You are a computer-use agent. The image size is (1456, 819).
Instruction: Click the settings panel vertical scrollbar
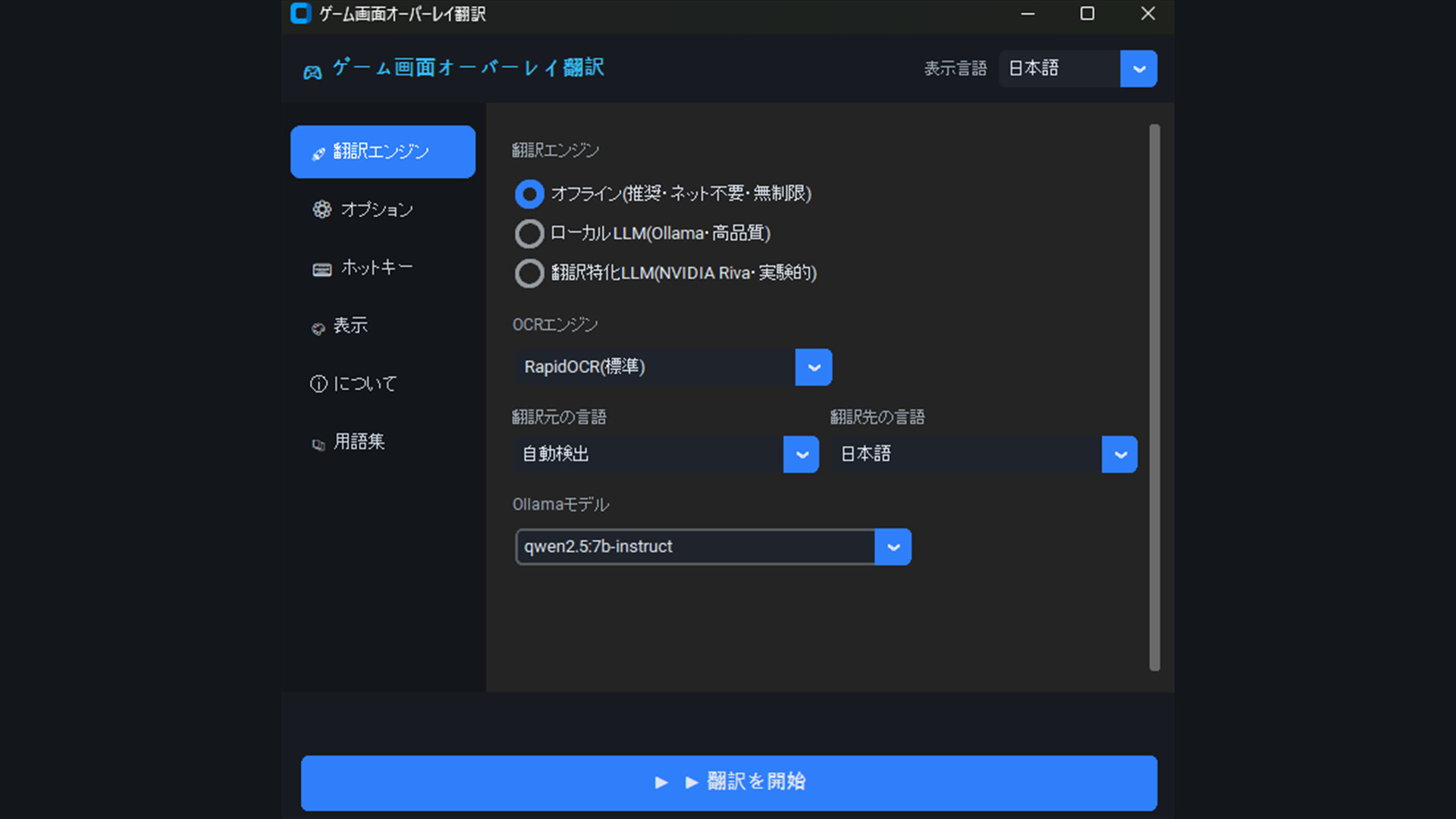[1154, 397]
